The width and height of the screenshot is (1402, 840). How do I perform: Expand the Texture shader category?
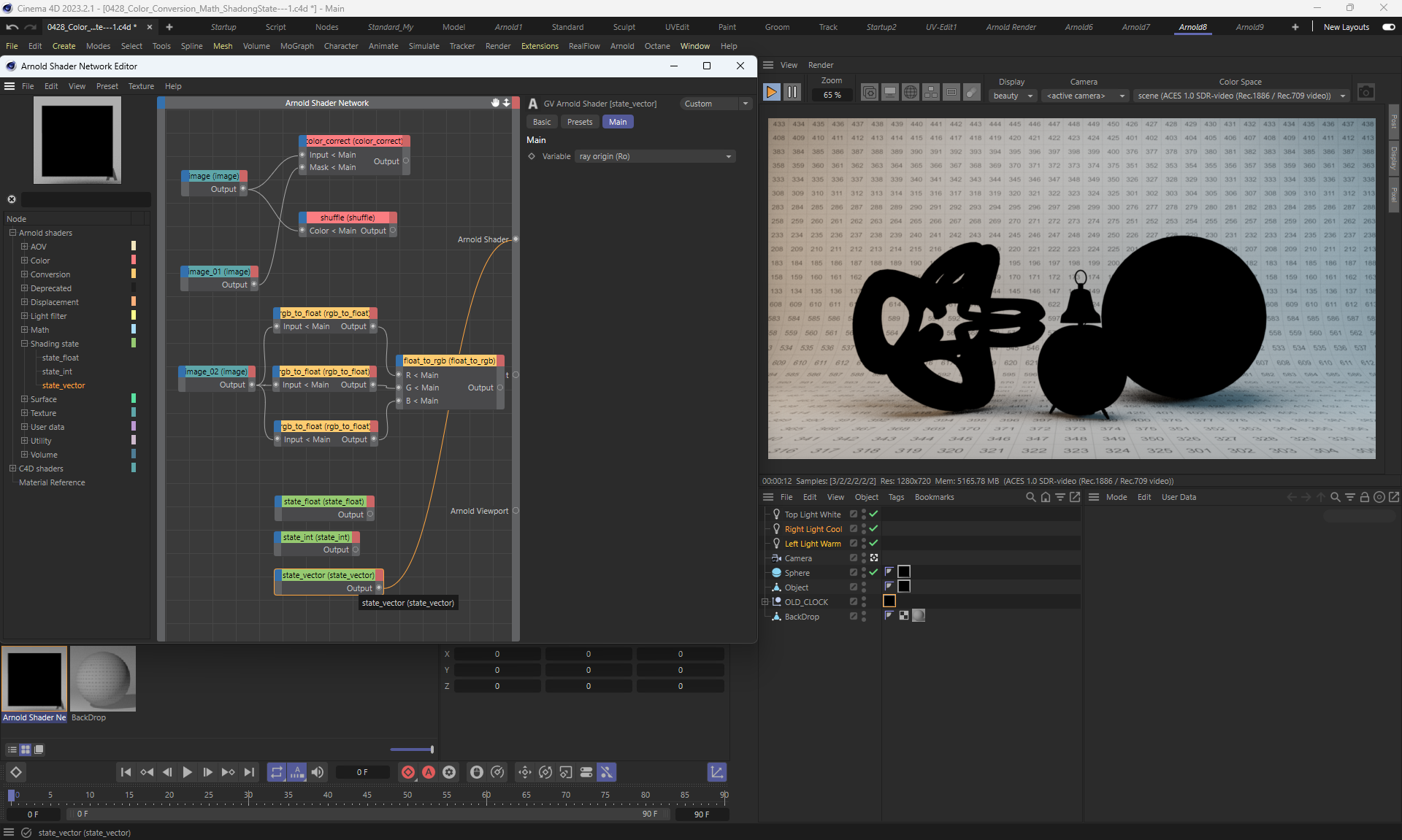click(x=24, y=413)
